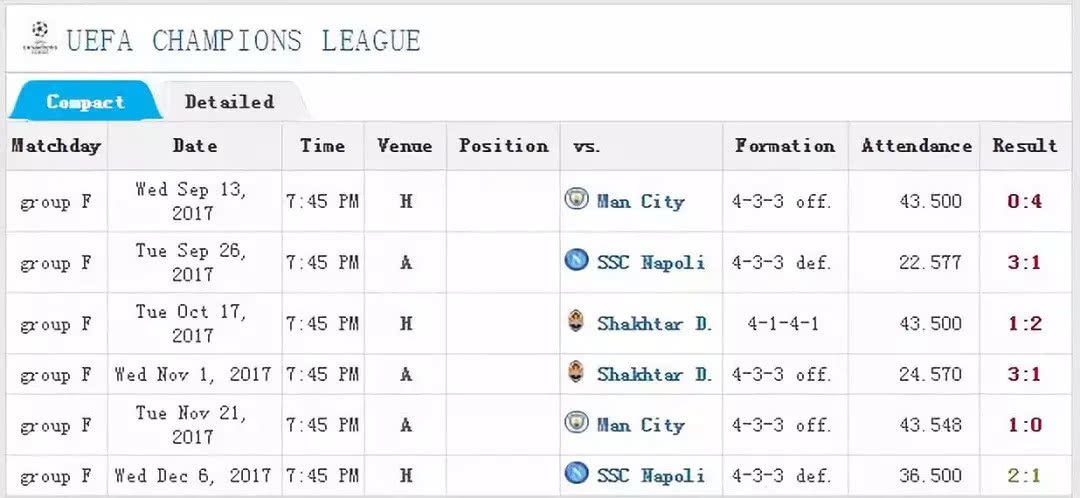1080x498 pixels.
Task: Open the 0:4 result against Man City
Action: click(x=1024, y=201)
